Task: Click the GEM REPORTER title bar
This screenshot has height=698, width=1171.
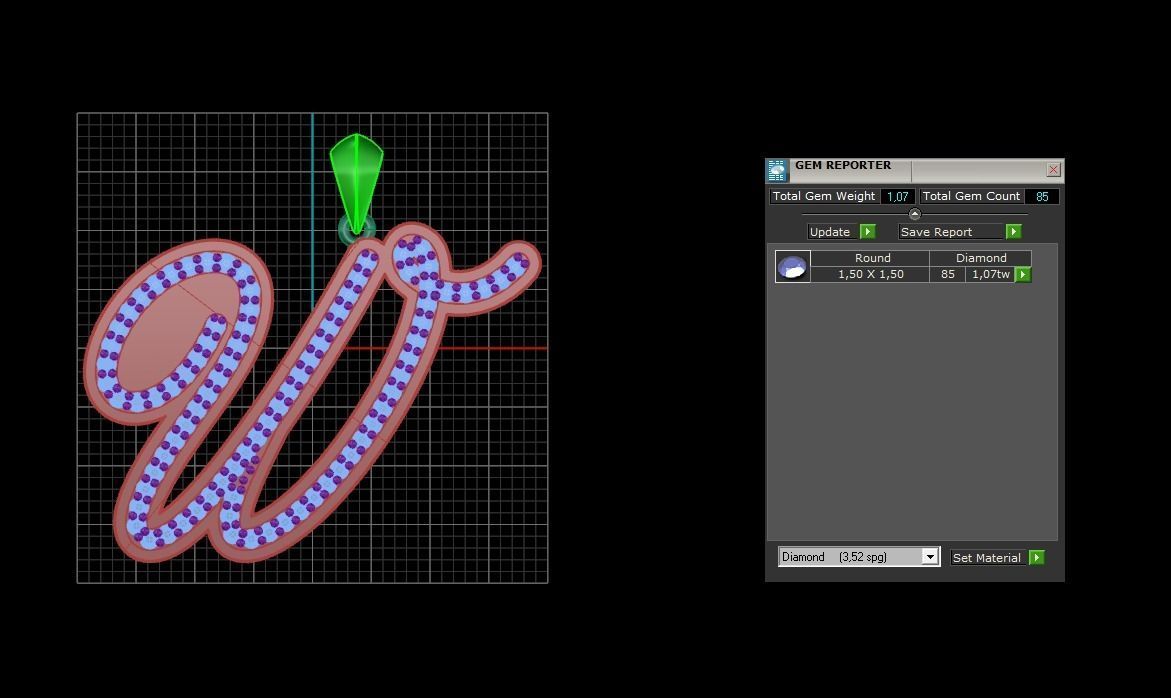Action: [x=915, y=169]
